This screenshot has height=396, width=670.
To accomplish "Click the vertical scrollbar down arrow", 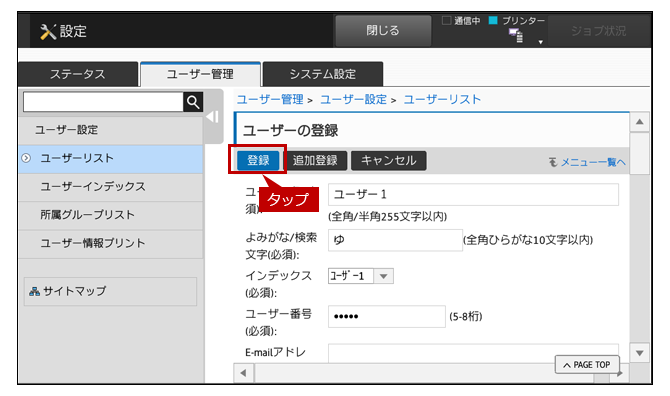I will click(x=640, y=353).
